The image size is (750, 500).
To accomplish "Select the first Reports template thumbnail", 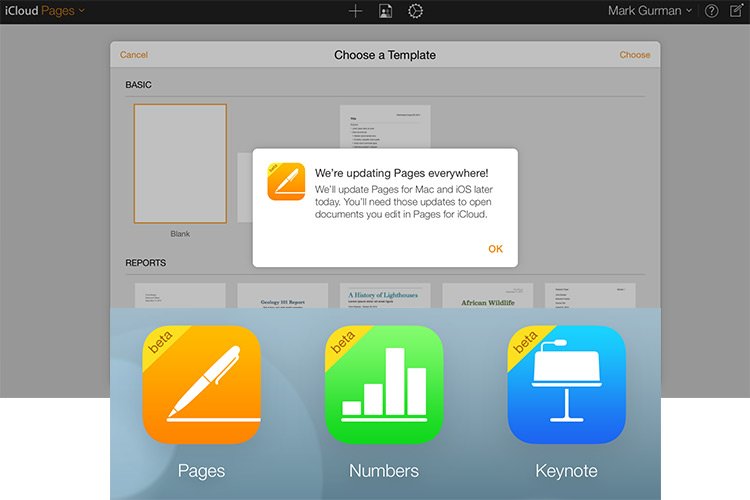I will click(180, 295).
